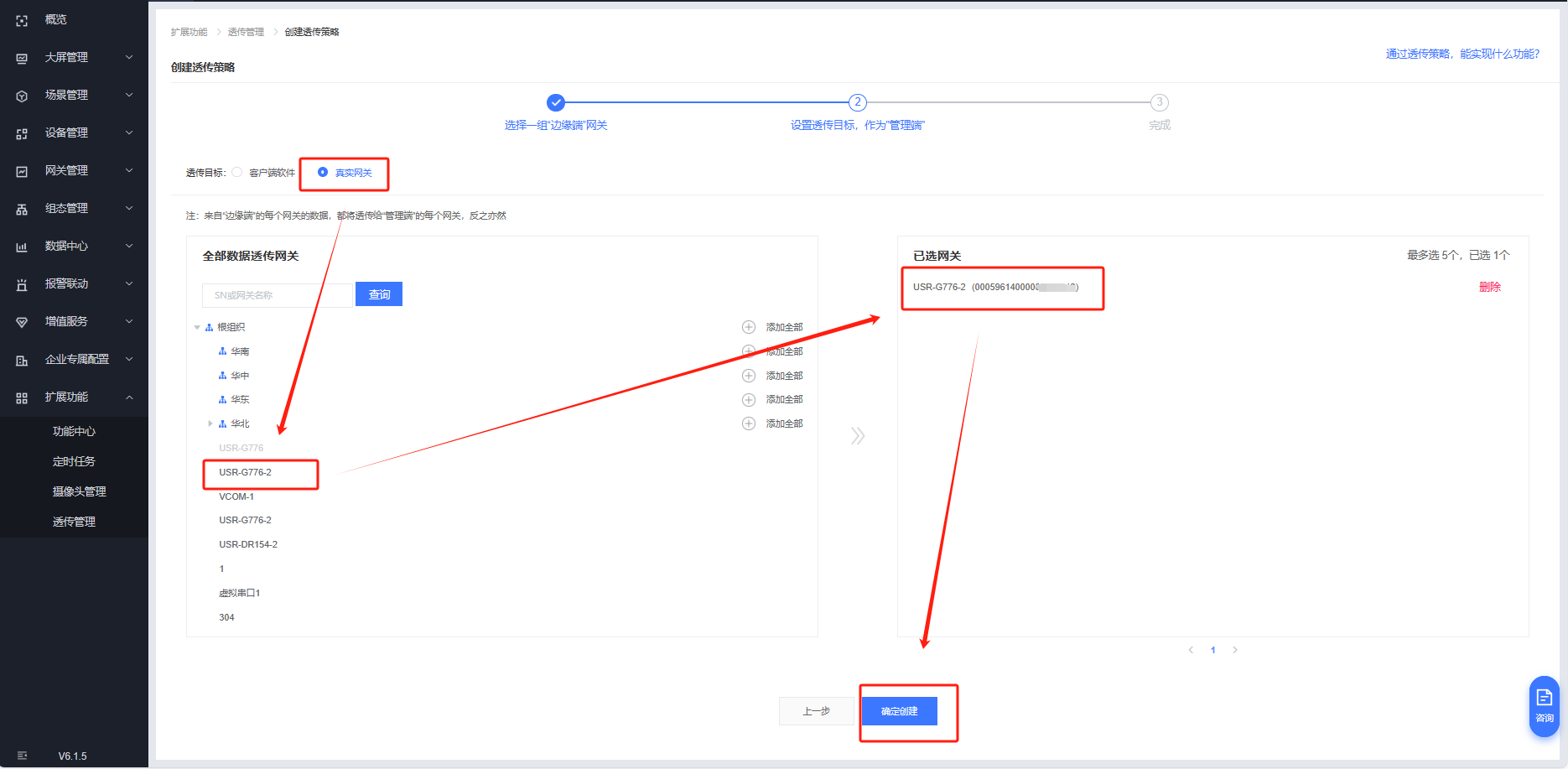Select the 客户端软件 radio button
Viewport: 1568px width, 769px height.
coord(237,173)
